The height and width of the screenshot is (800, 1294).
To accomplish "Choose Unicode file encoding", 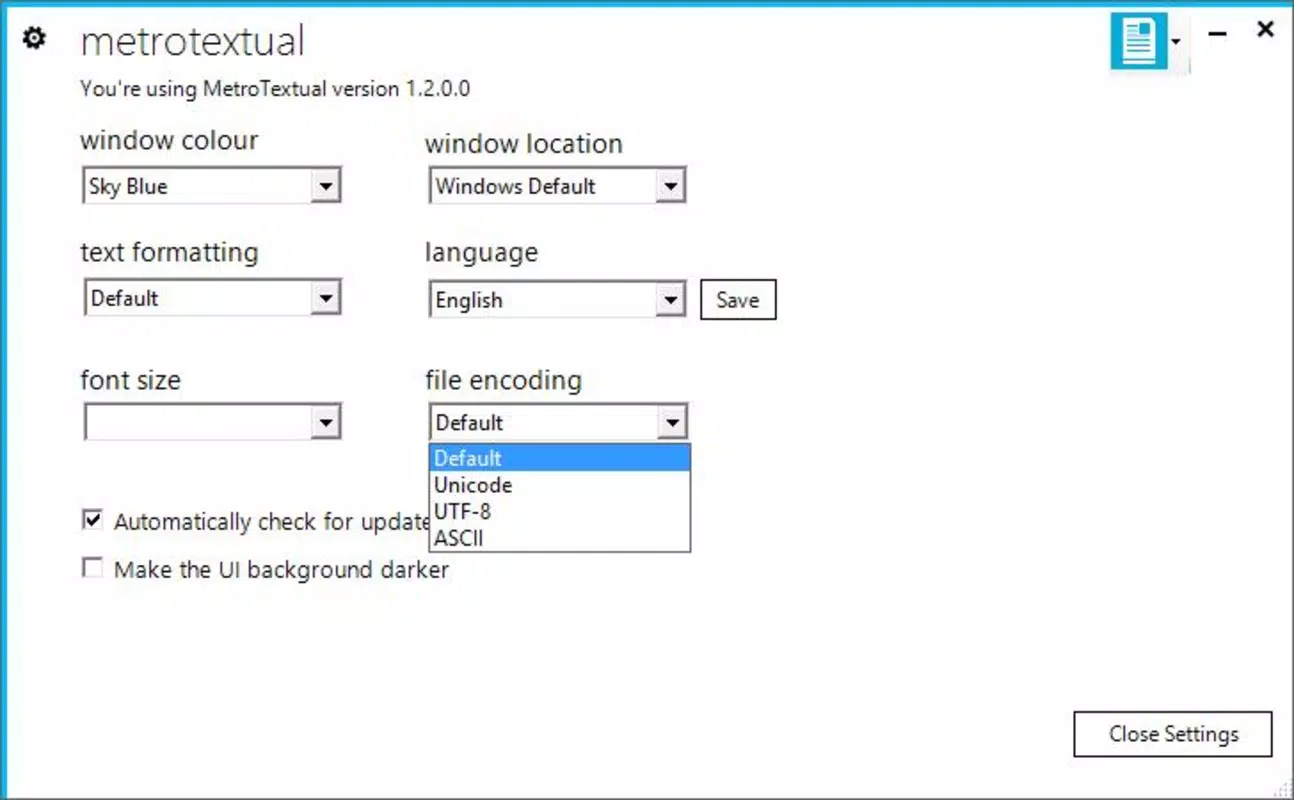I will 560,485.
